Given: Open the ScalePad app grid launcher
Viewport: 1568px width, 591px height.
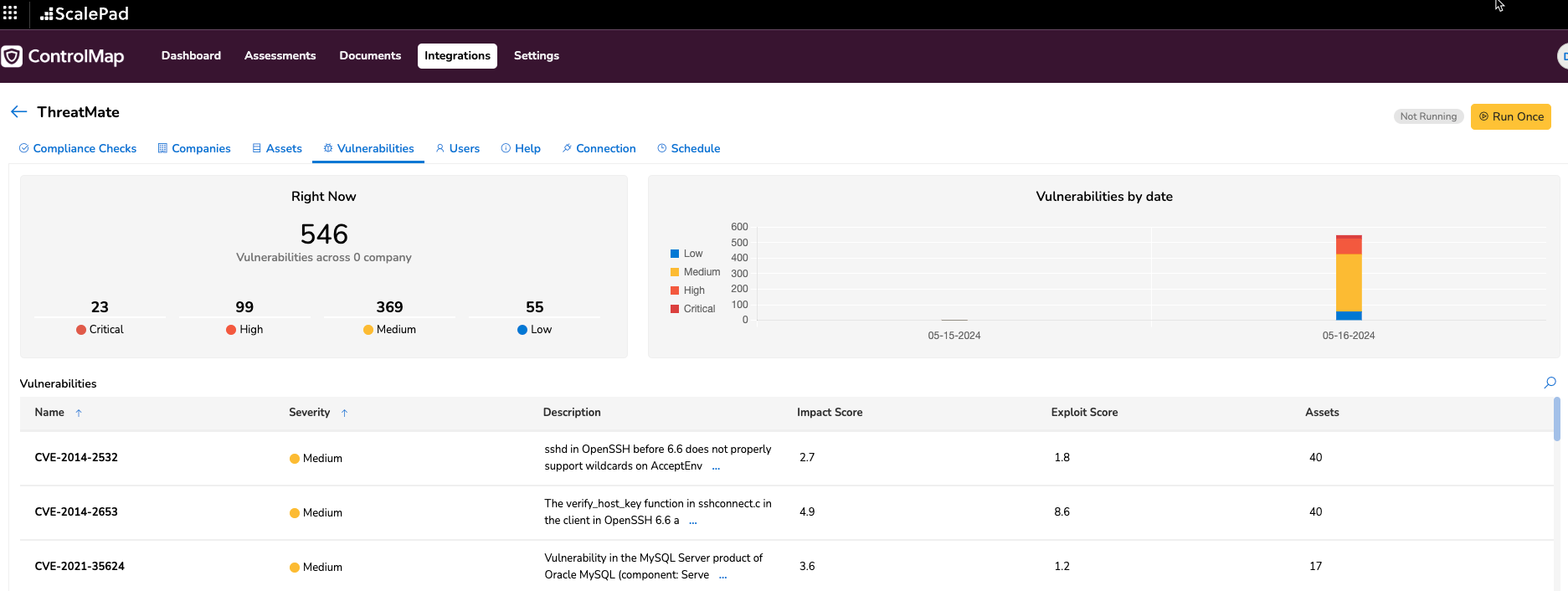Looking at the screenshot, I should click(10, 13).
